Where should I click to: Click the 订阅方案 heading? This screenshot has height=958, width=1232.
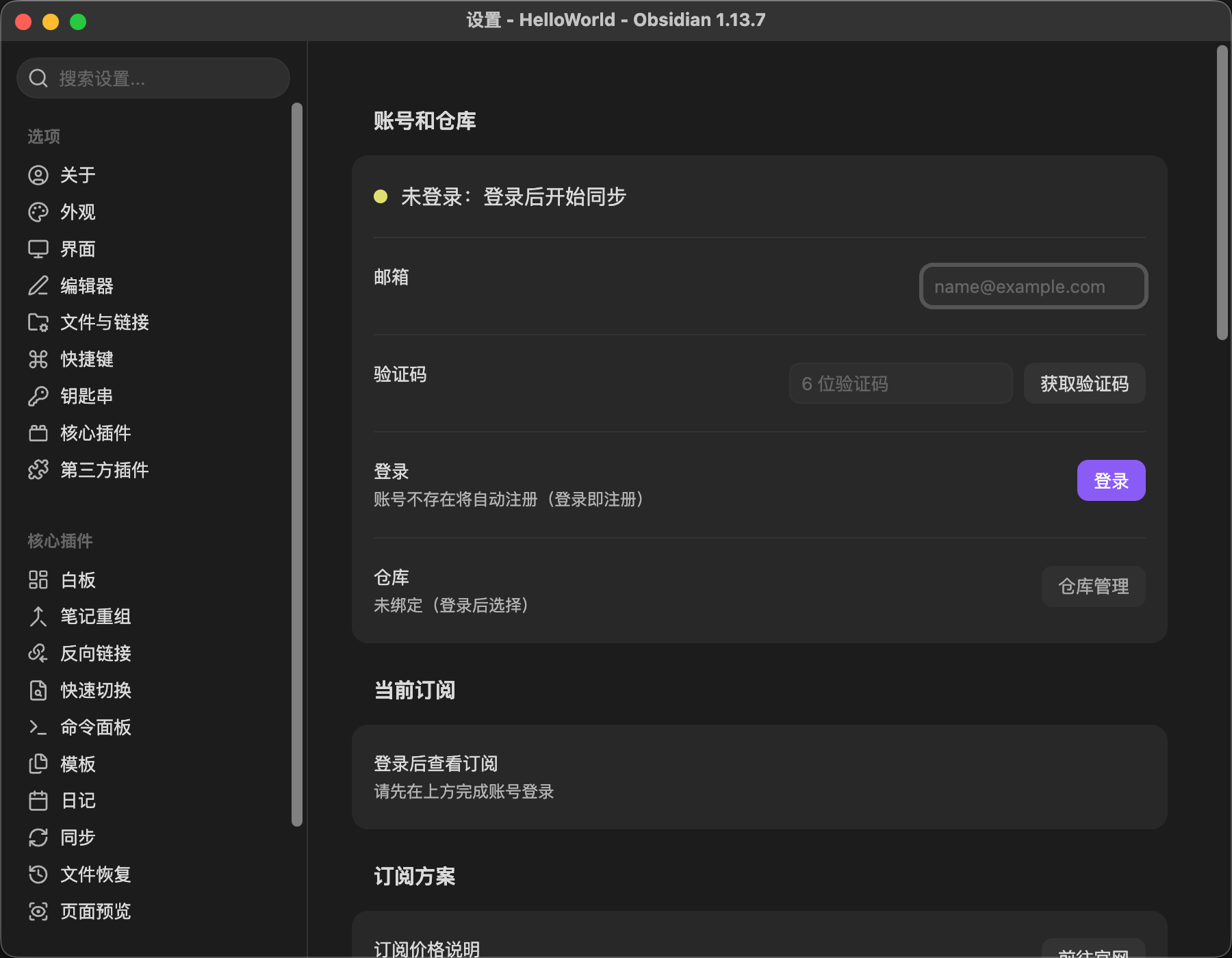(x=414, y=876)
